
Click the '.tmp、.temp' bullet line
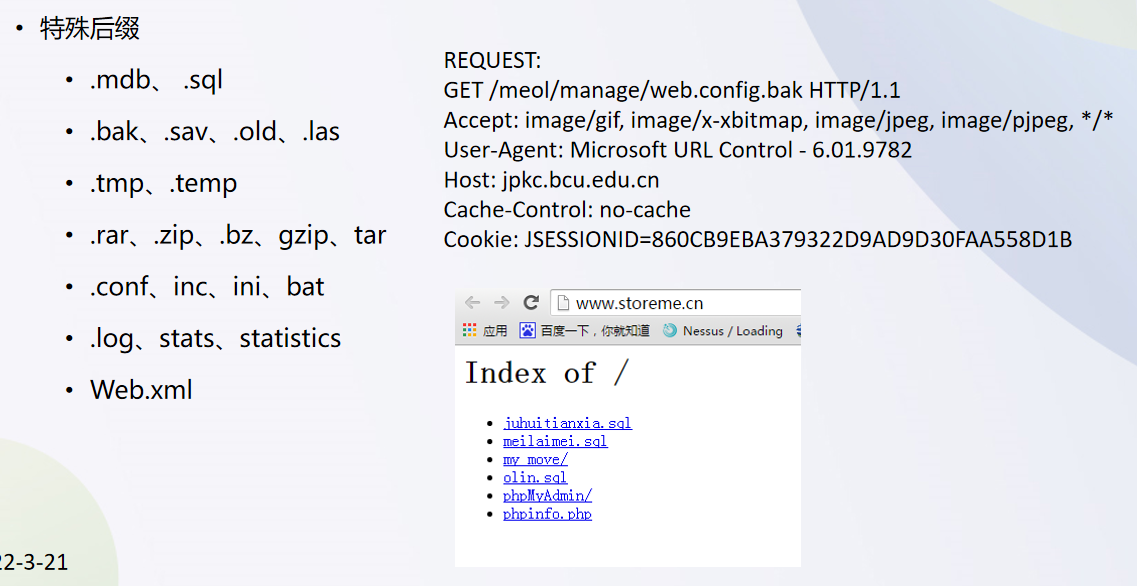[163, 183]
